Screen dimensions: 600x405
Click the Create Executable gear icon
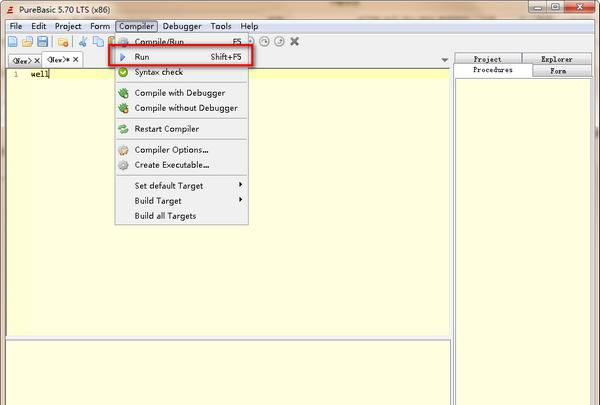click(x=123, y=165)
